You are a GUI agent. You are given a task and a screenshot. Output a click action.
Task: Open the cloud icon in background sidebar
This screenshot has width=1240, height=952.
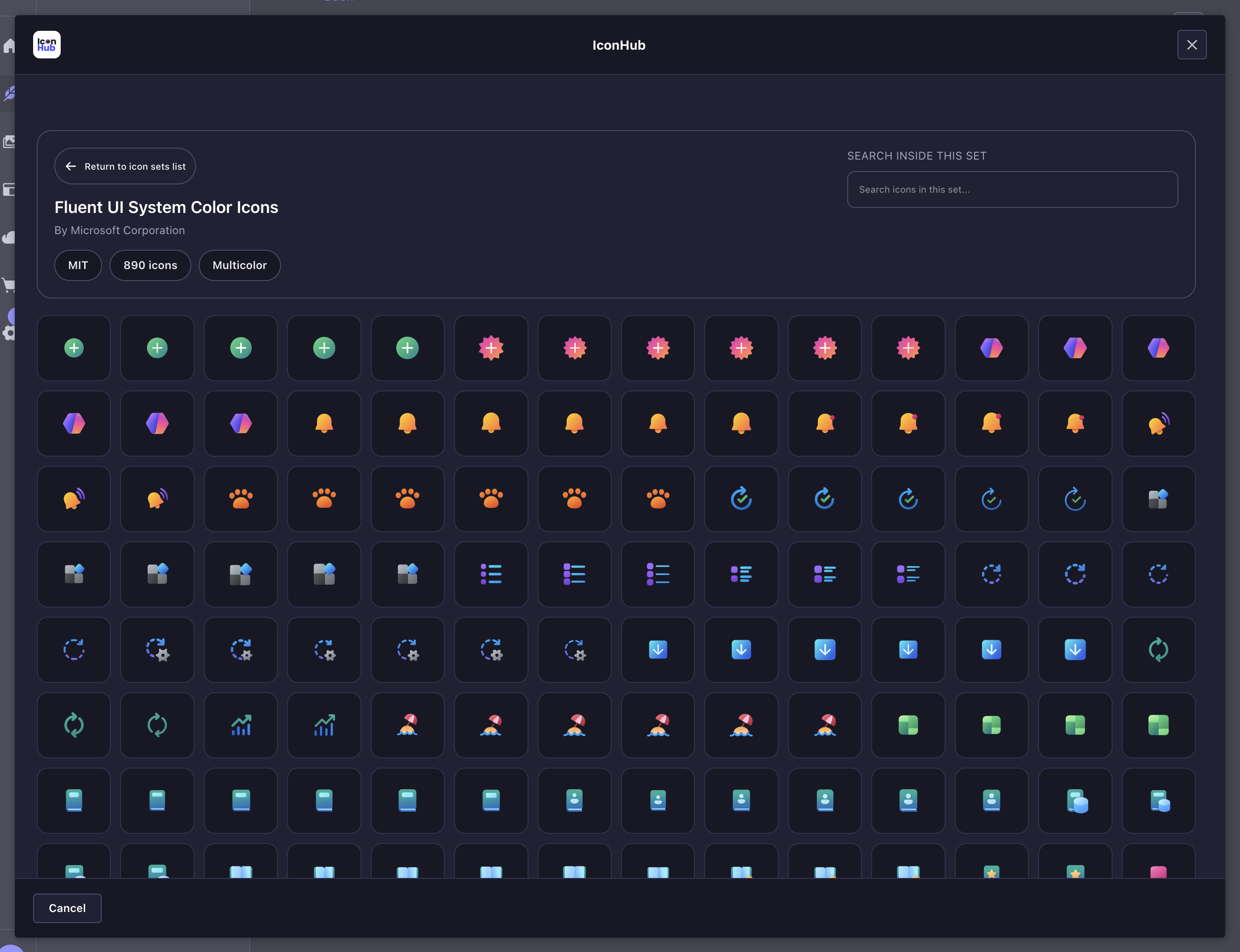(x=8, y=237)
